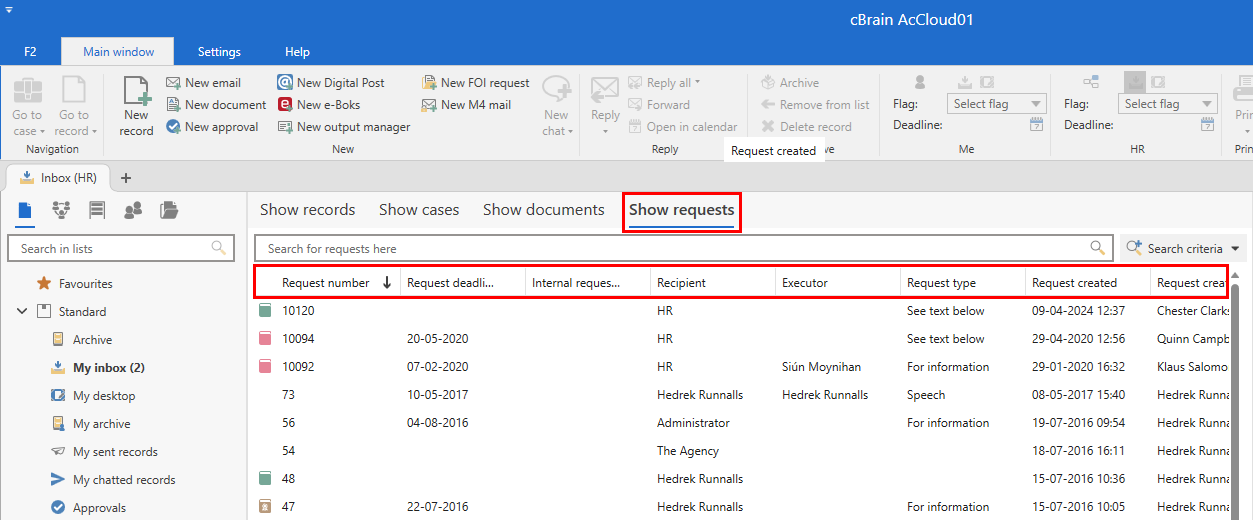
Task: Add a new tab with plus button
Action: coord(126,178)
